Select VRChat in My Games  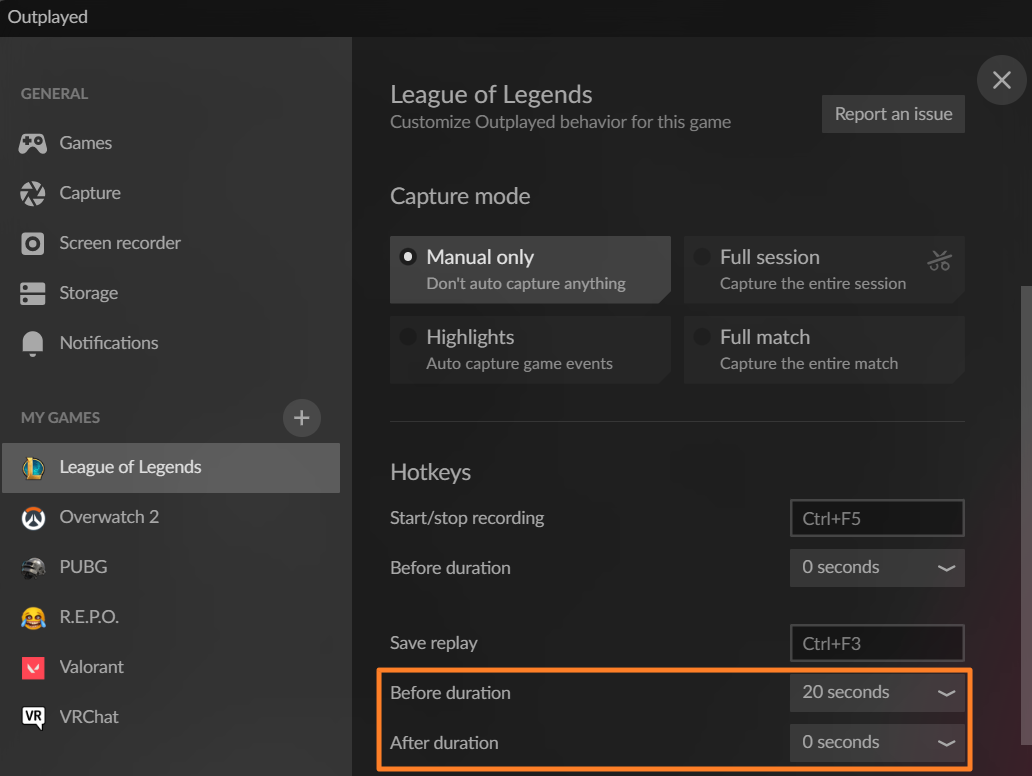click(x=171, y=717)
